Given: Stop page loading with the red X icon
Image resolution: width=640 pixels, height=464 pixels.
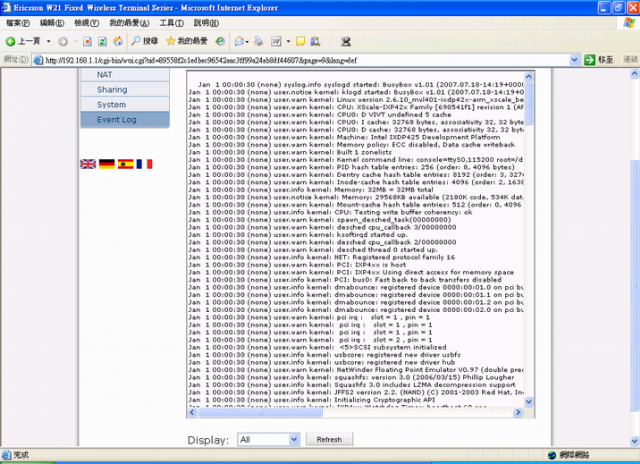Looking at the screenshot, I should click(x=87, y=41).
